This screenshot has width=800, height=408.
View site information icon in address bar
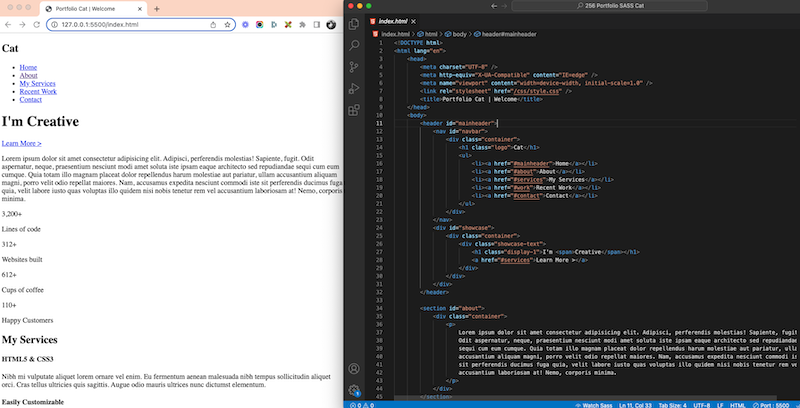pyautogui.click(x=54, y=24)
